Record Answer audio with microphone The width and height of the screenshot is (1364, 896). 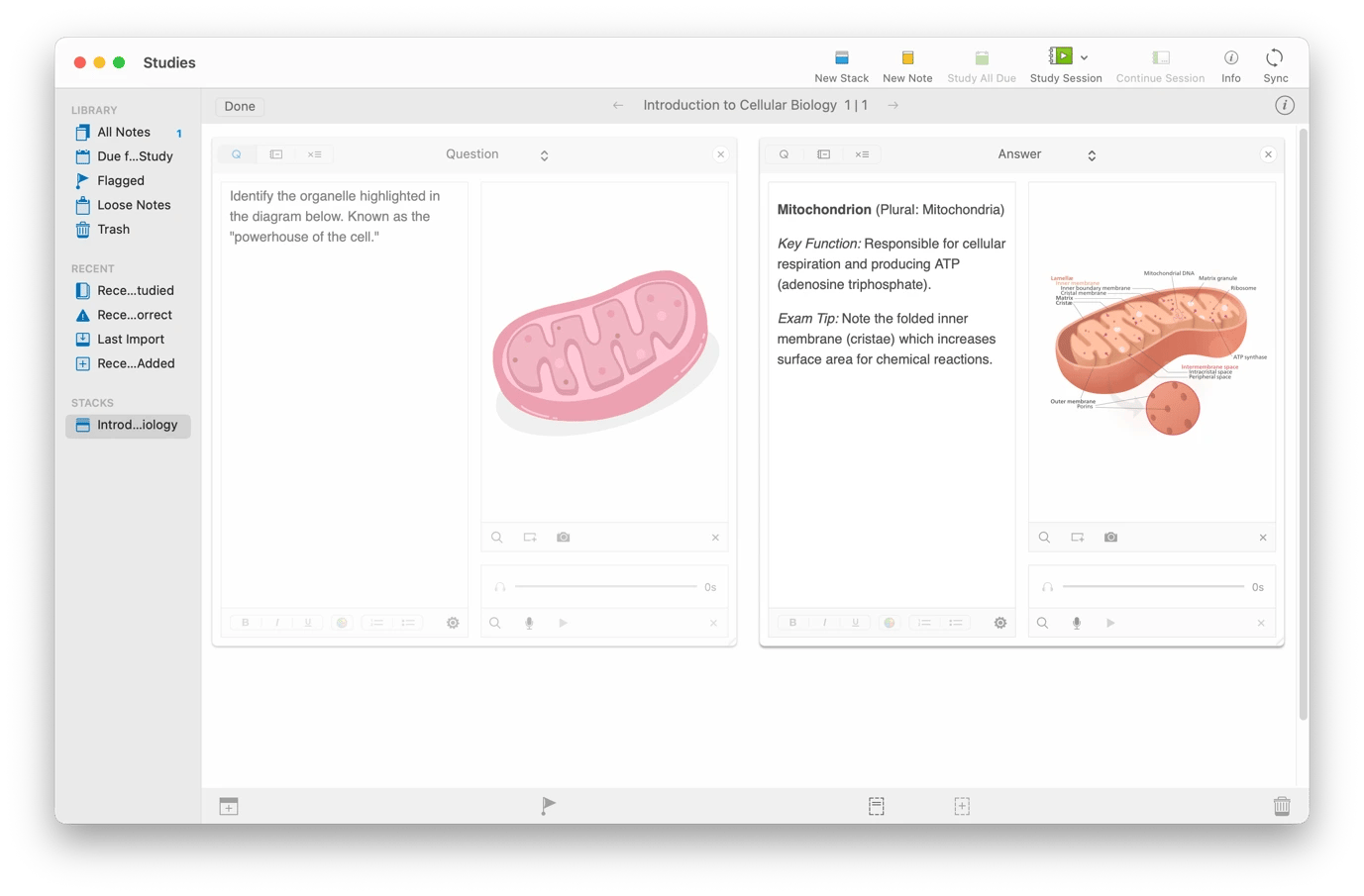[x=1077, y=623]
